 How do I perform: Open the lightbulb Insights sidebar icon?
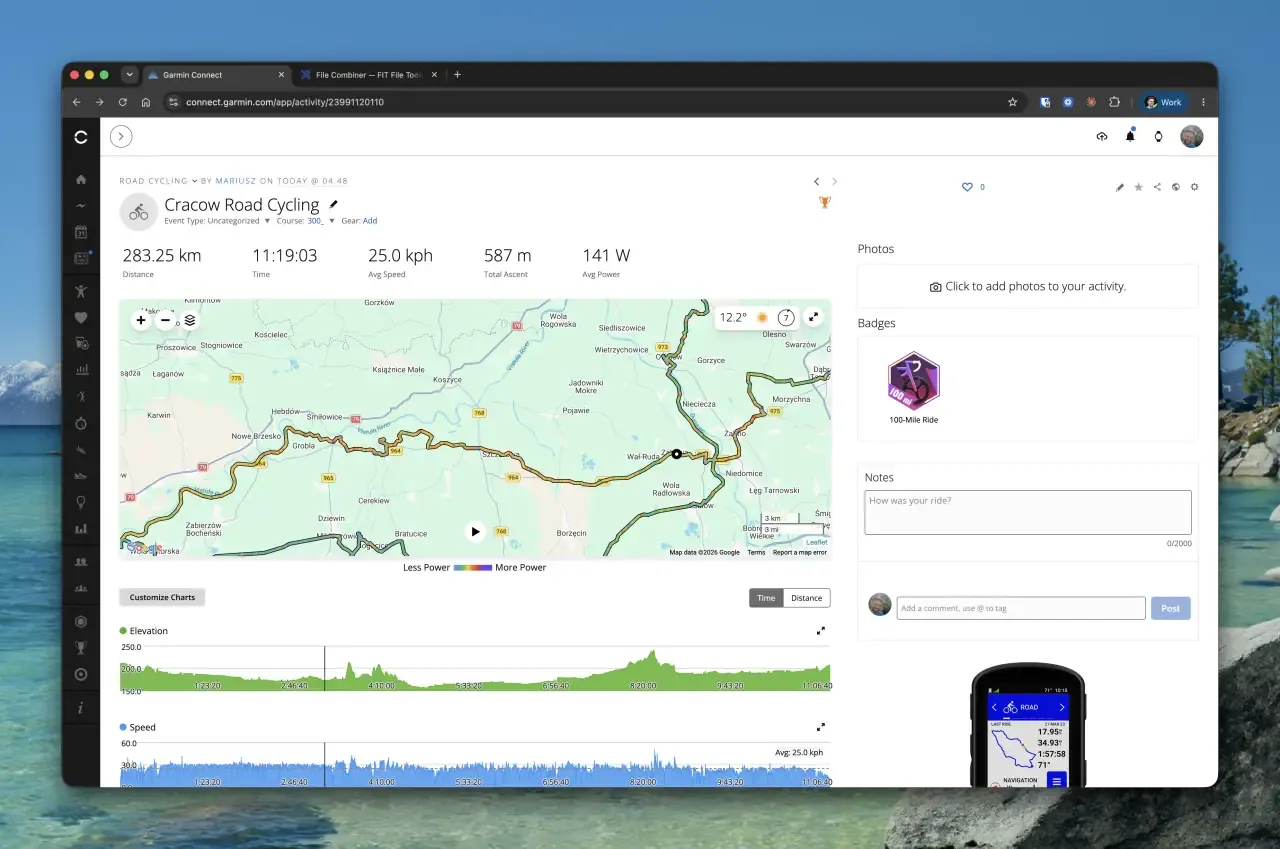(x=81, y=503)
